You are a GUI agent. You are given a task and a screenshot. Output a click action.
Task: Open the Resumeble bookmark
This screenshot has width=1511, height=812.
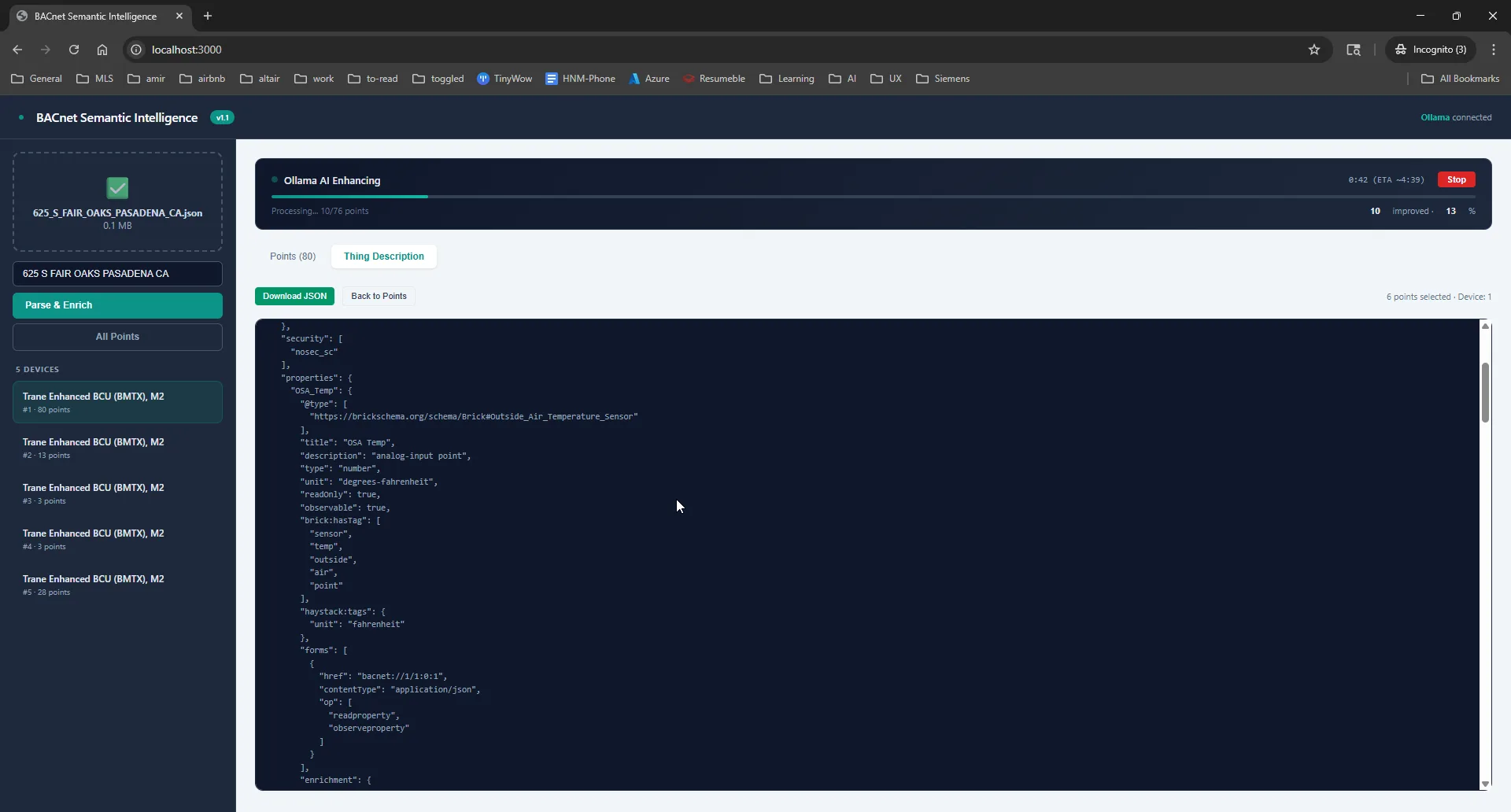pos(715,79)
